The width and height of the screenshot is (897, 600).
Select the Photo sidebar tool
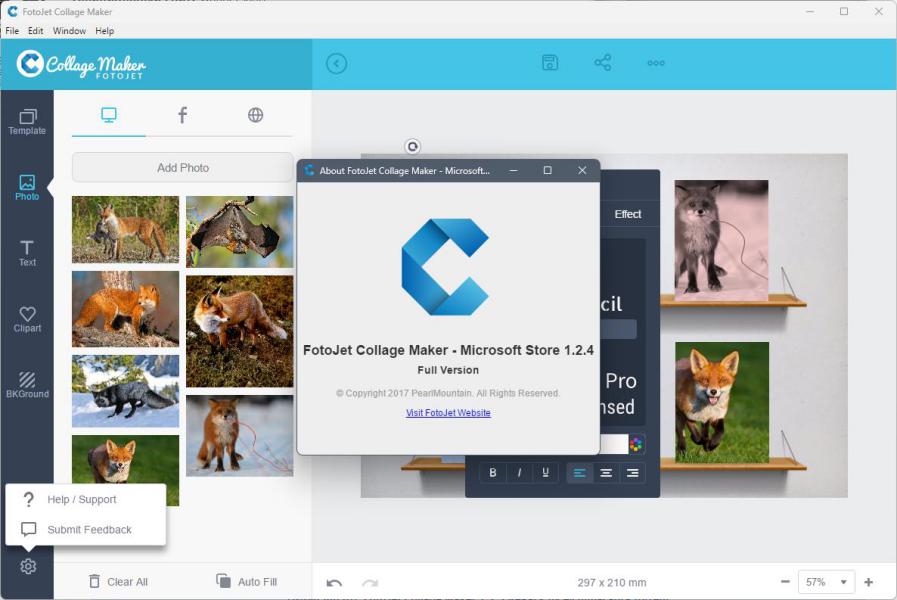27,188
